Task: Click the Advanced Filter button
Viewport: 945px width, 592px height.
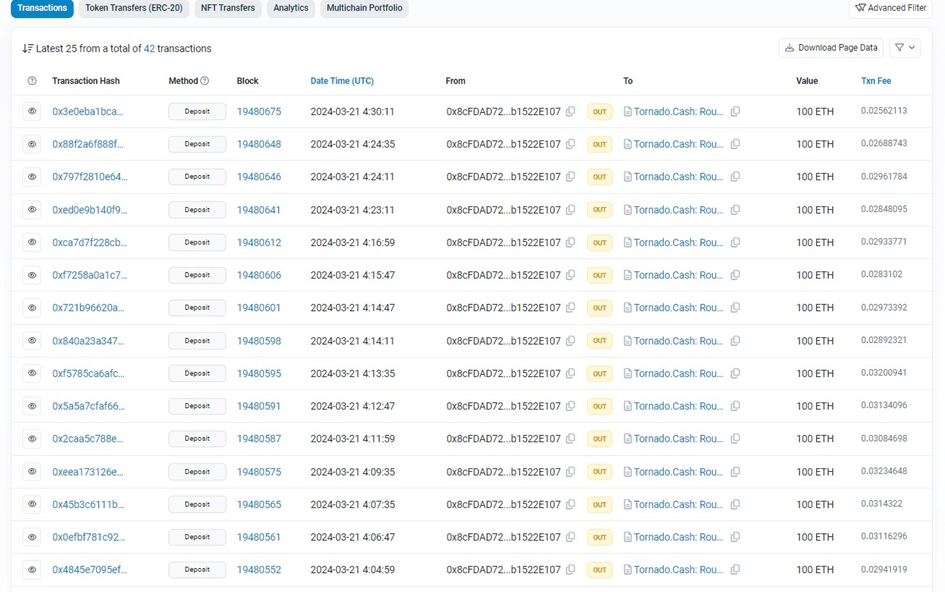Action: pyautogui.click(x=891, y=8)
